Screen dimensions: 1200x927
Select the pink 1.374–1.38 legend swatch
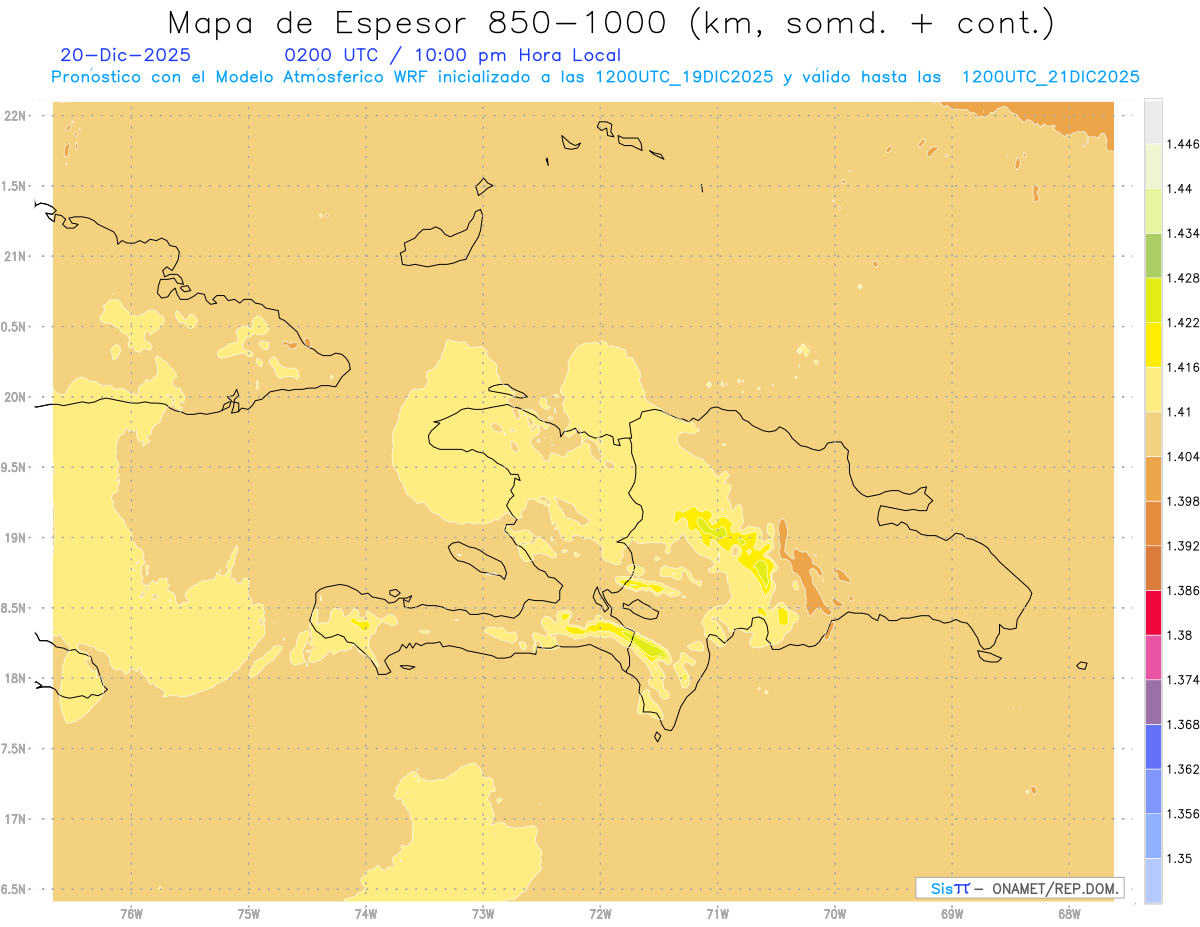(x=1153, y=657)
